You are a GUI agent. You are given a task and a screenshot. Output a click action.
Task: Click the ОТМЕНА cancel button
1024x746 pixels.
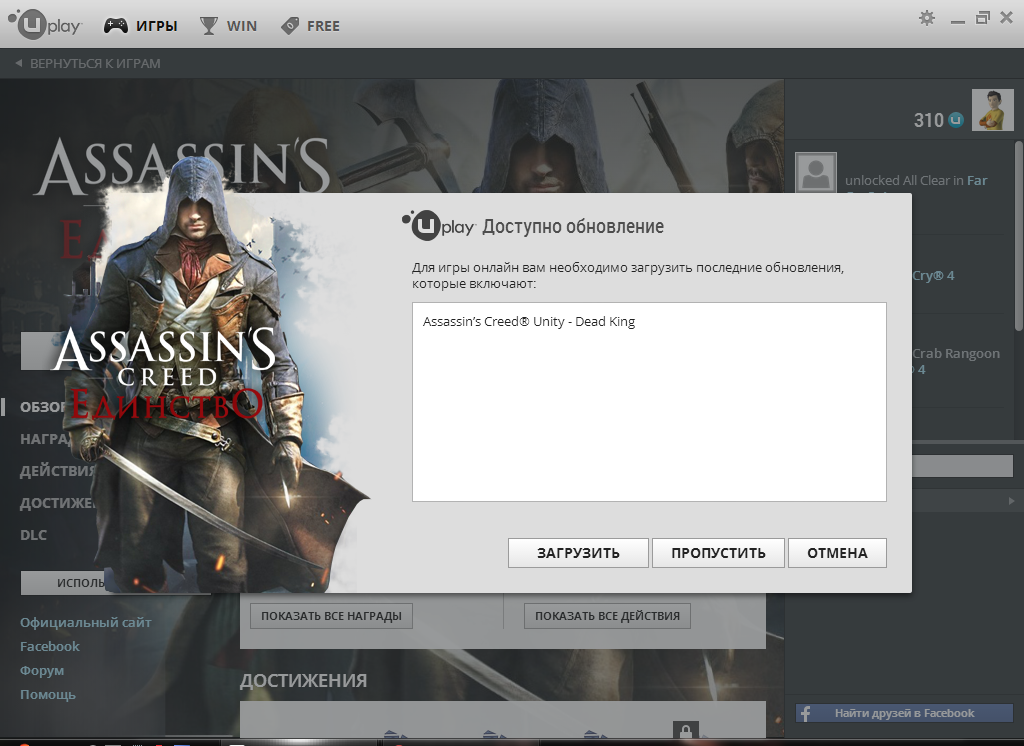[x=837, y=553]
